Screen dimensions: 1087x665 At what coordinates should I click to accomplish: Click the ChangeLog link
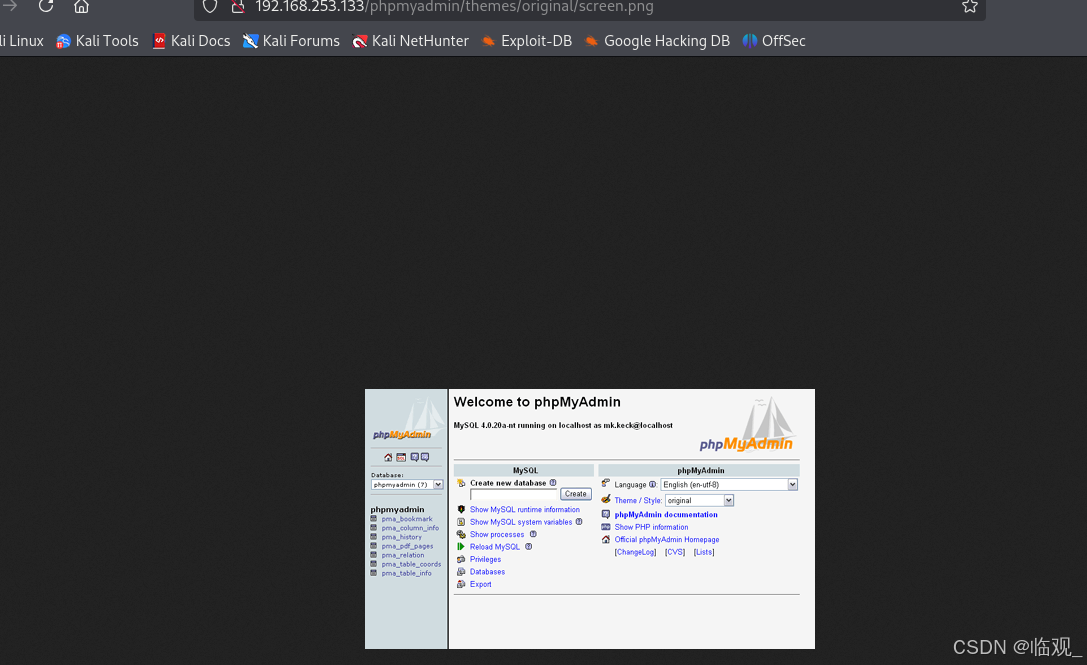tap(635, 553)
